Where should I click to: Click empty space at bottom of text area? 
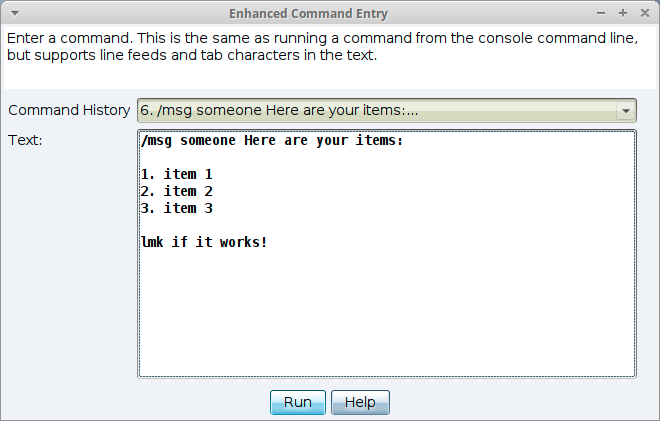click(385, 320)
